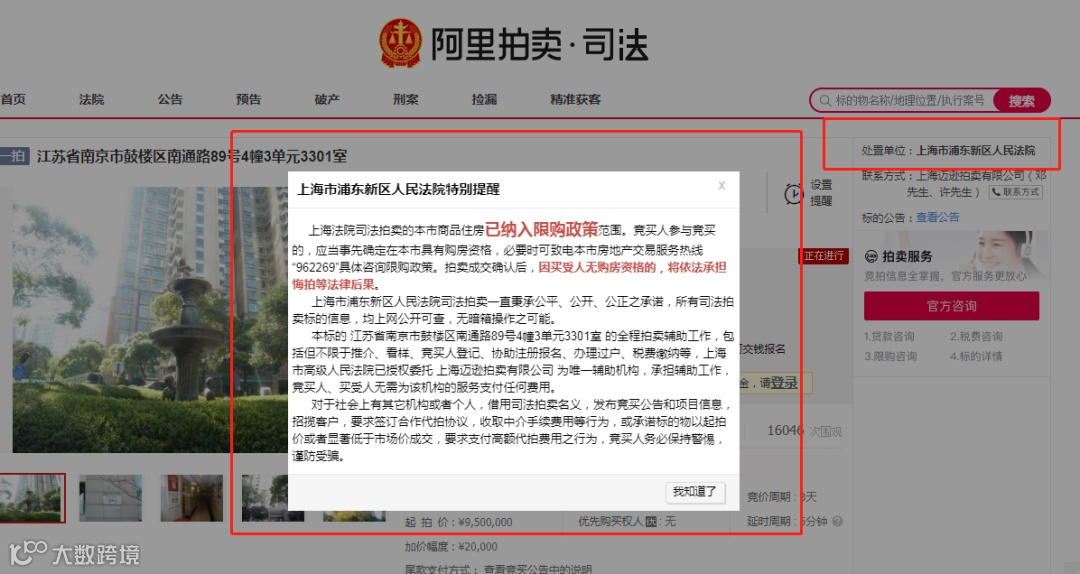Screen dimensions: 1080x574
Task: Open the 破产 navigation item
Action: tap(327, 99)
